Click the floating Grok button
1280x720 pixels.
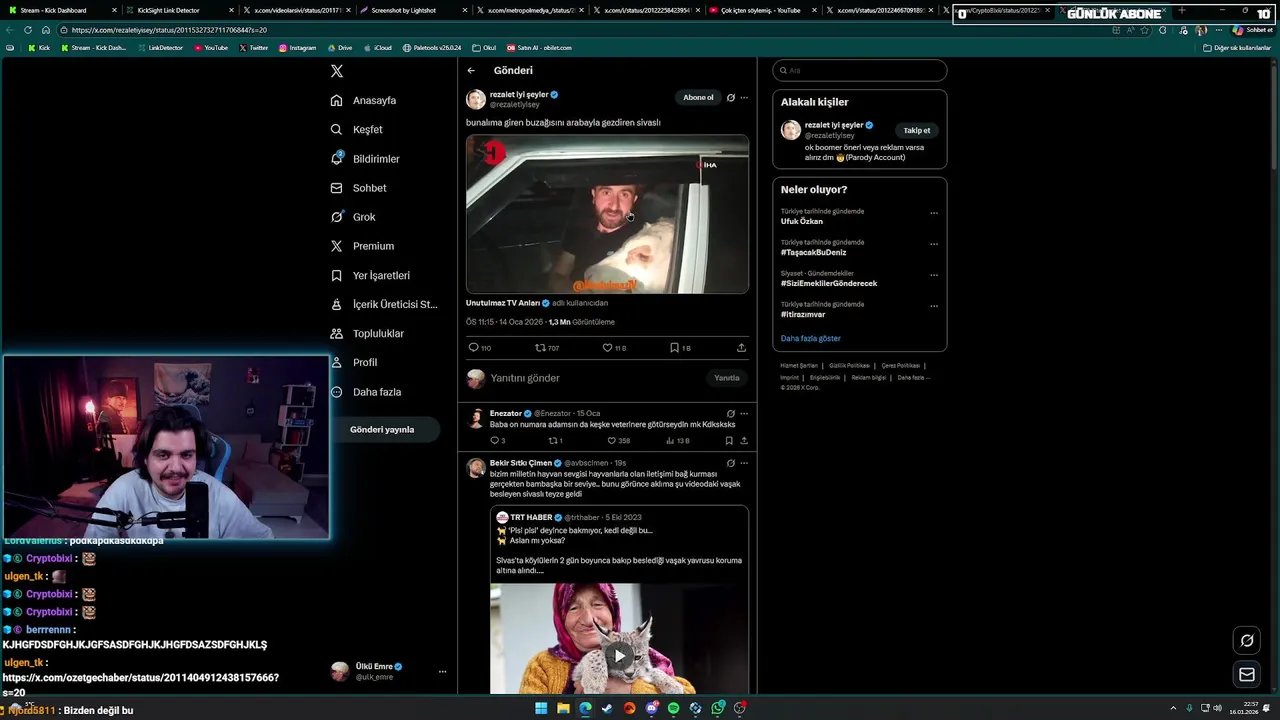coord(1247,640)
